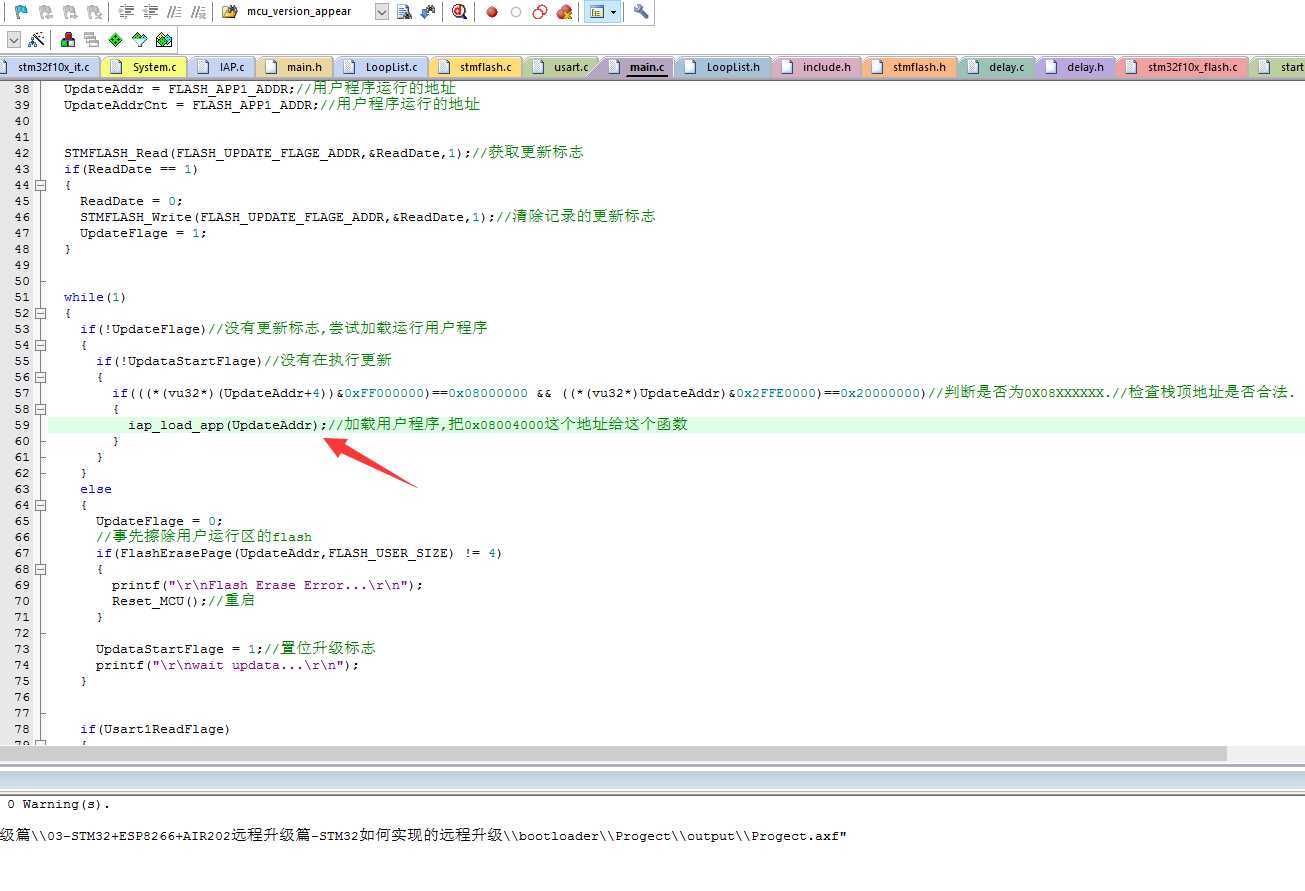Click the if(Usart1ReadFlage) line
This screenshot has height=891, width=1305.
155,729
